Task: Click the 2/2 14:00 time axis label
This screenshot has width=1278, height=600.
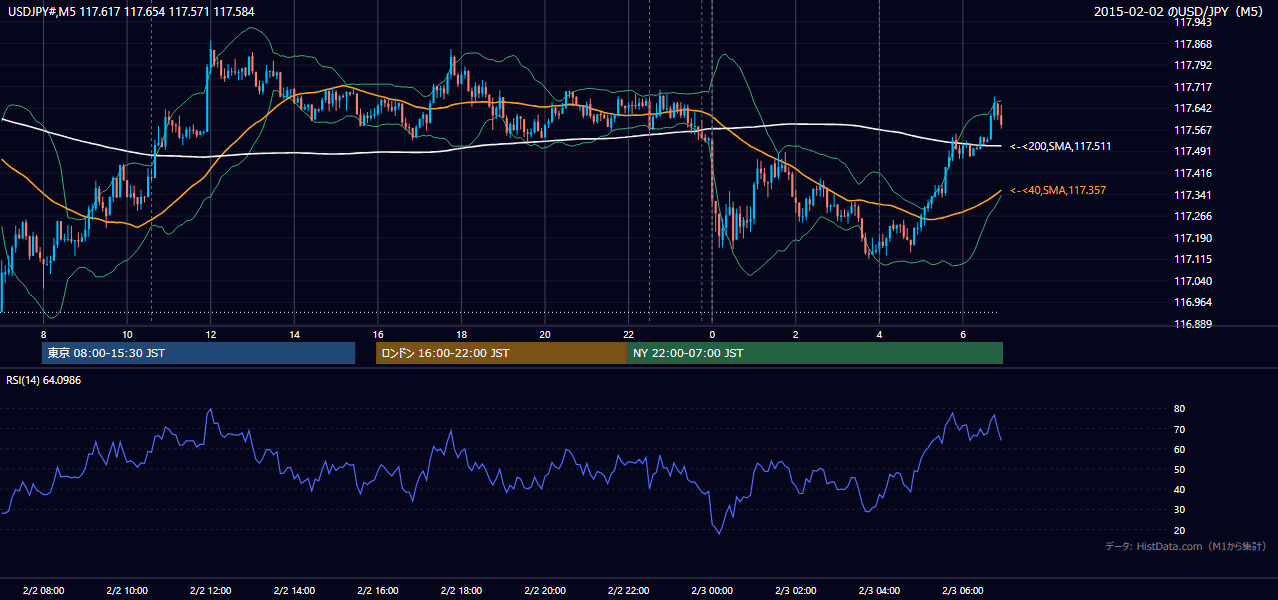Action: 294,591
